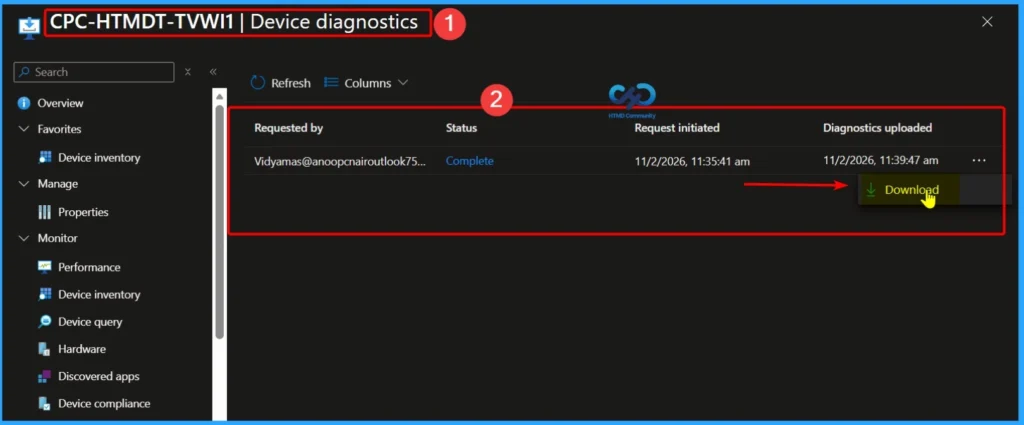This screenshot has width=1024, height=425.
Task: Click the Performance monitor icon
Action: [45, 267]
